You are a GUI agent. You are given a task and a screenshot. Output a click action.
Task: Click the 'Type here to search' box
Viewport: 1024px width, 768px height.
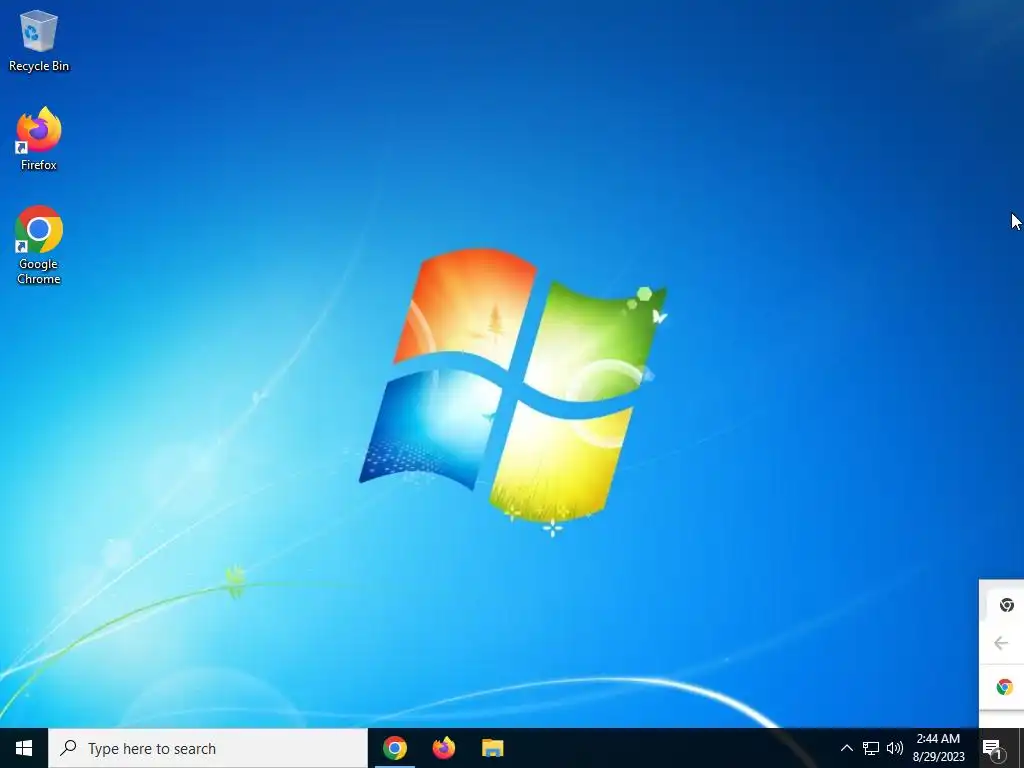pyautogui.click(x=208, y=748)
